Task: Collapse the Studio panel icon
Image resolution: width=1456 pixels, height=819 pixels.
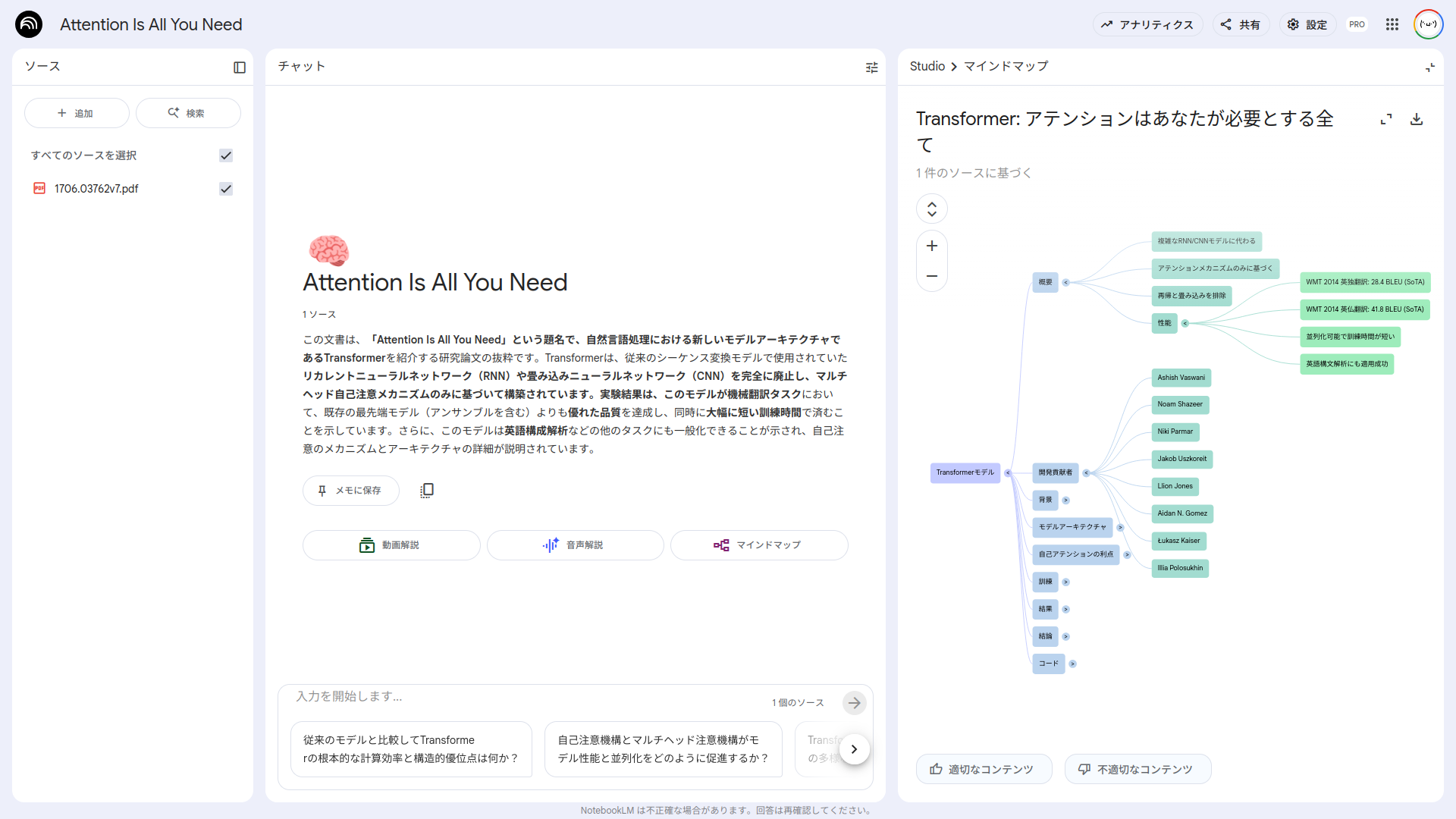Action: click(1429, 67)
